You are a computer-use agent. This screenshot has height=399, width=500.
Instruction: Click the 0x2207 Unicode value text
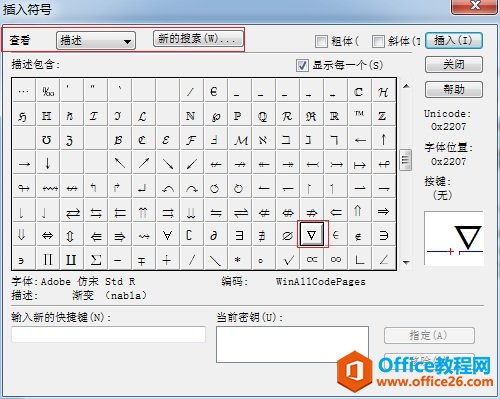point(448,127)
